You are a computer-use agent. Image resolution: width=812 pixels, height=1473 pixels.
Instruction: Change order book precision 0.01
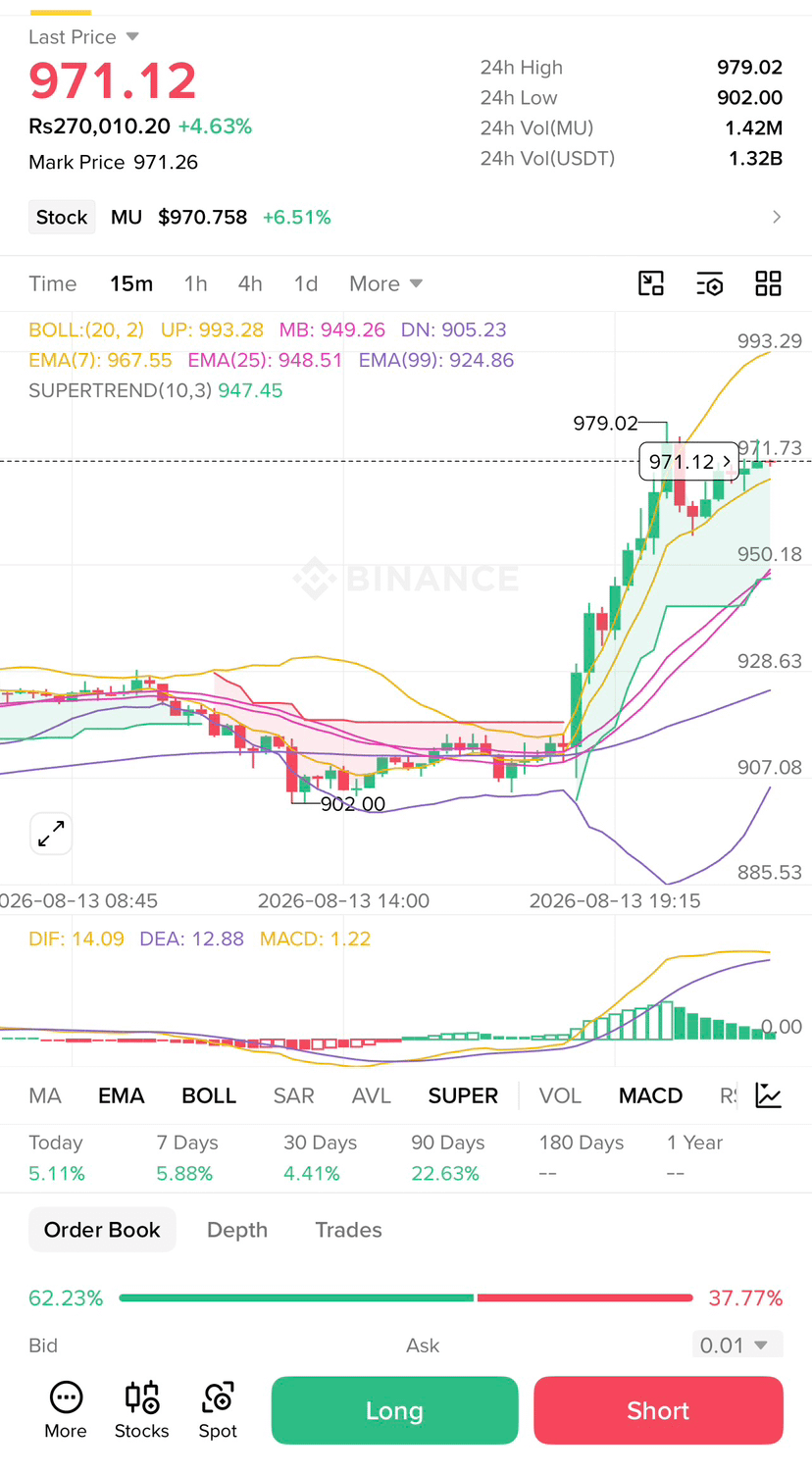736,1346
